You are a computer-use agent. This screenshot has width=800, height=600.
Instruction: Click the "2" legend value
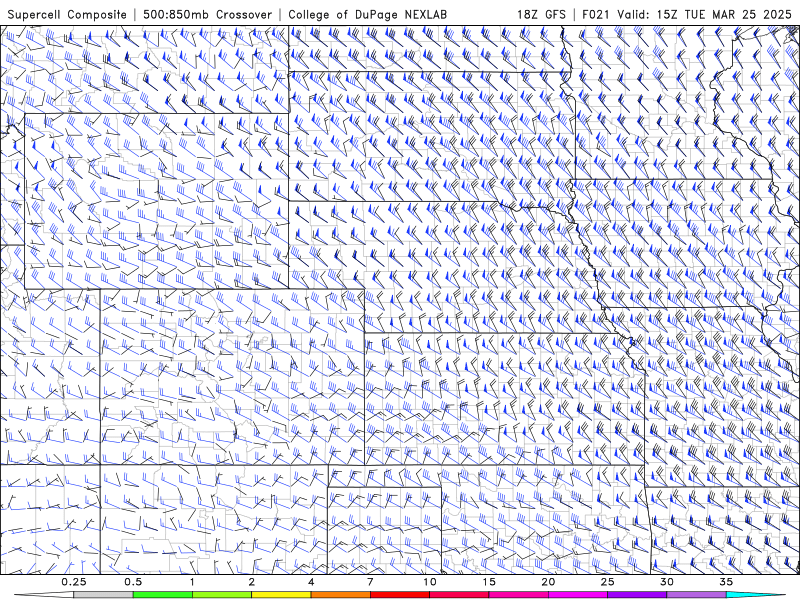(252, 582)
